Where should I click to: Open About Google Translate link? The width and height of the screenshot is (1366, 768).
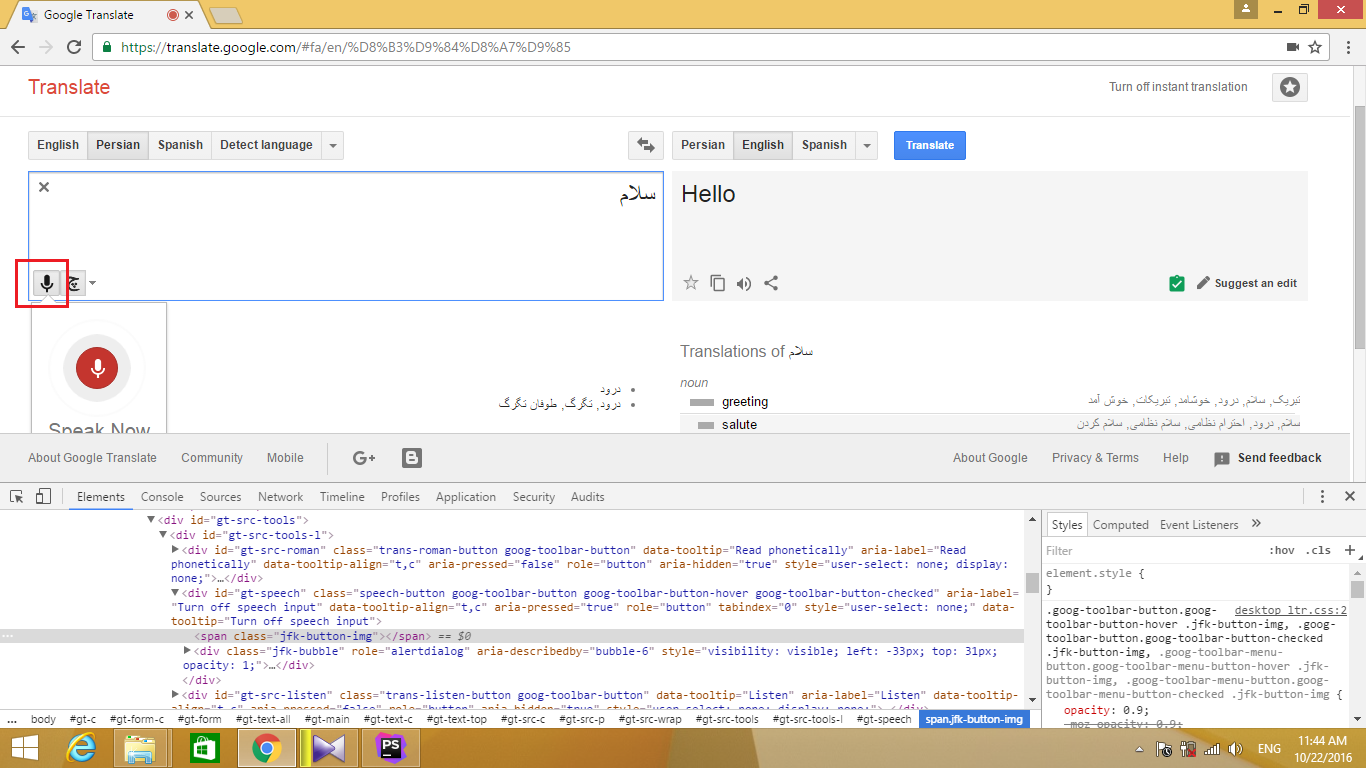(x=92, y=458)
